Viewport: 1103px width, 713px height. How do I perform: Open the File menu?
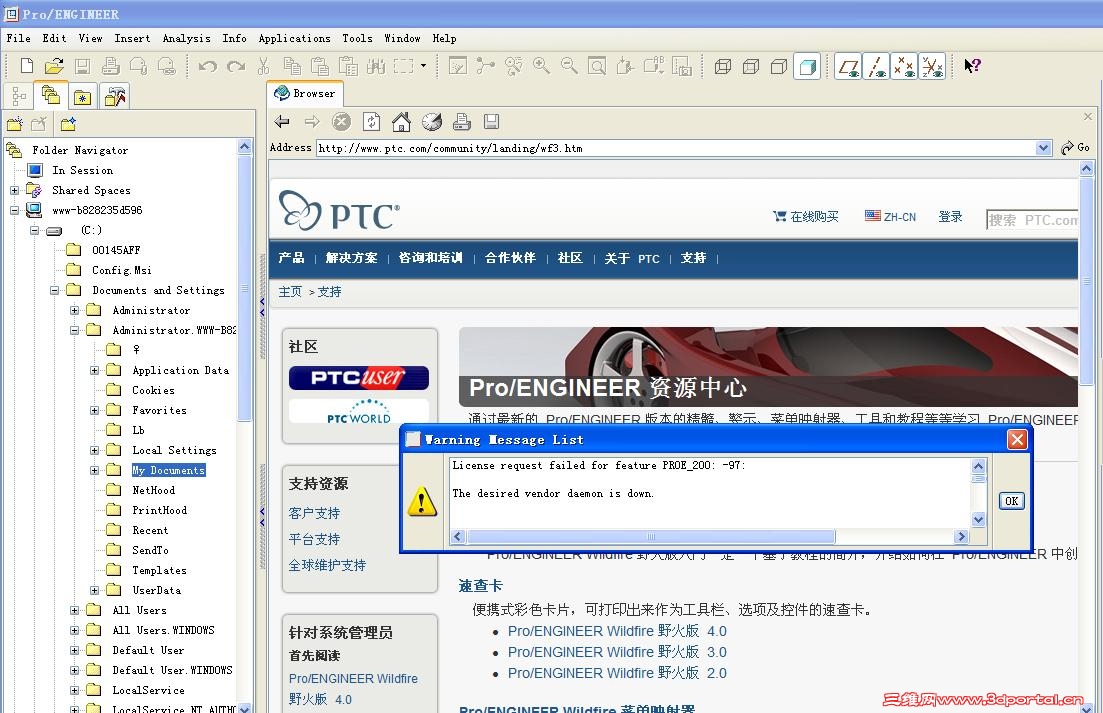coord(18,39)
